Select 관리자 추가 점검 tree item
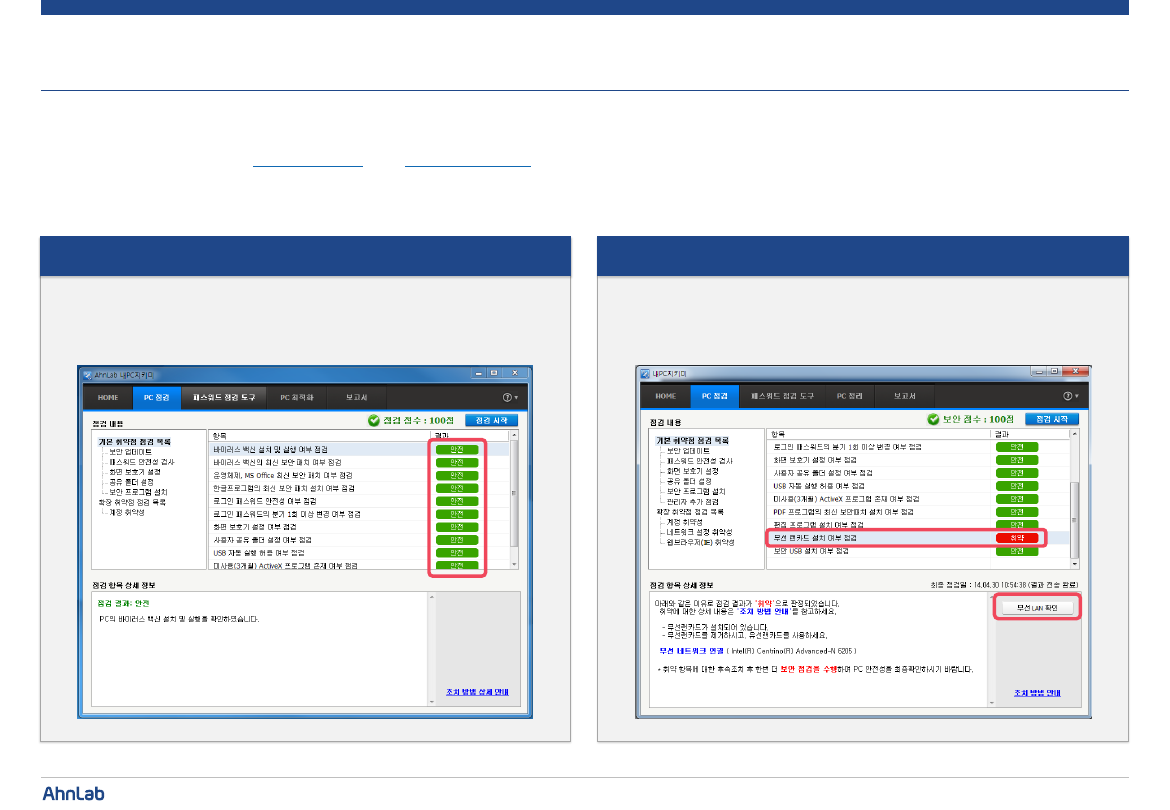Image resolution: width=1170 pixels, height=810 pixels. coord(692,502)
